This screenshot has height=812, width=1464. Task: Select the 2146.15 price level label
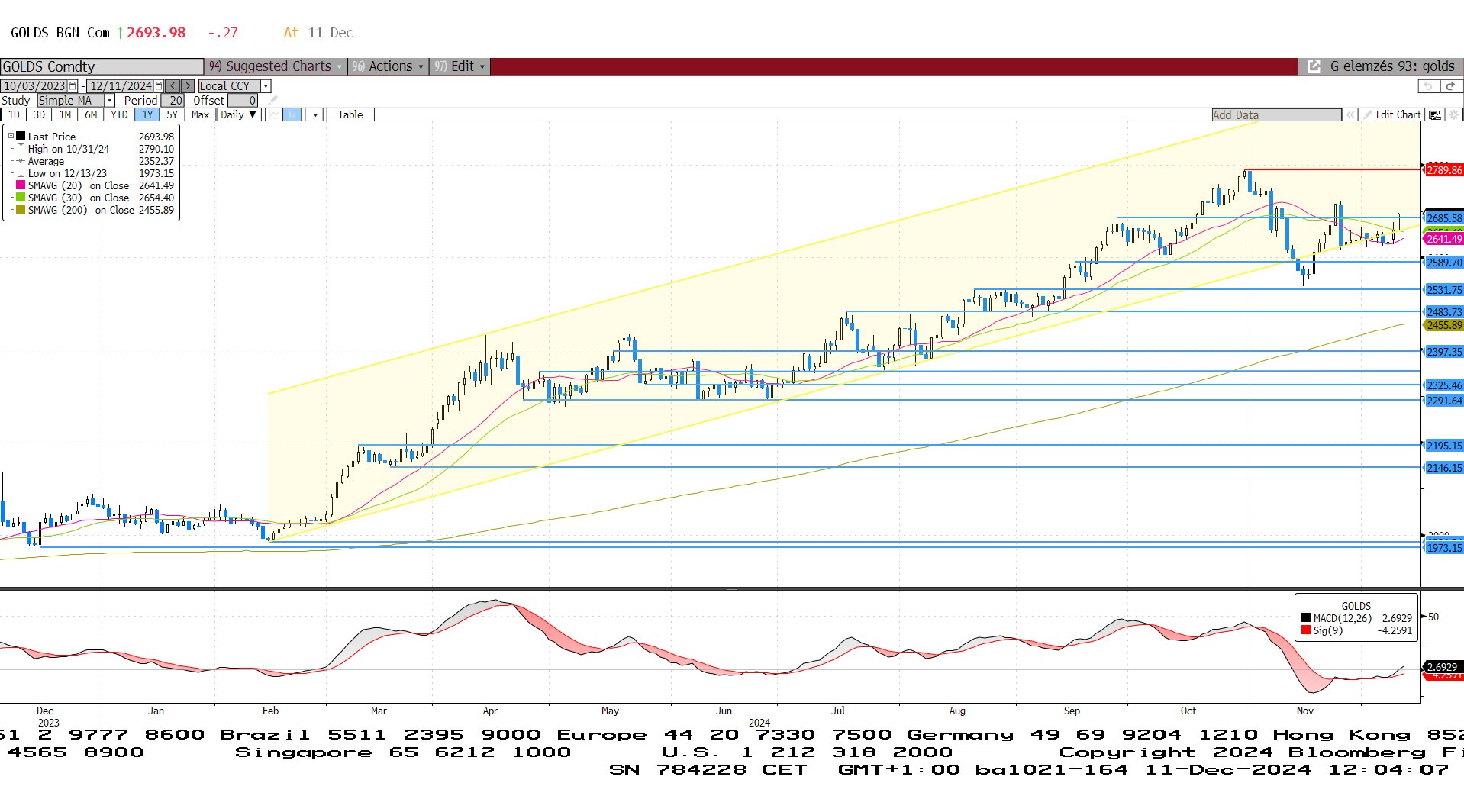pos(1443,468)
